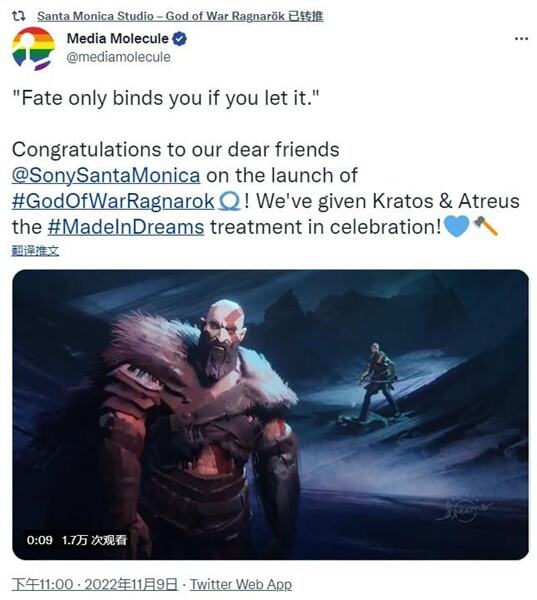
Task: Open the @SonySantaMonica mention
Action: pos(106,175)
